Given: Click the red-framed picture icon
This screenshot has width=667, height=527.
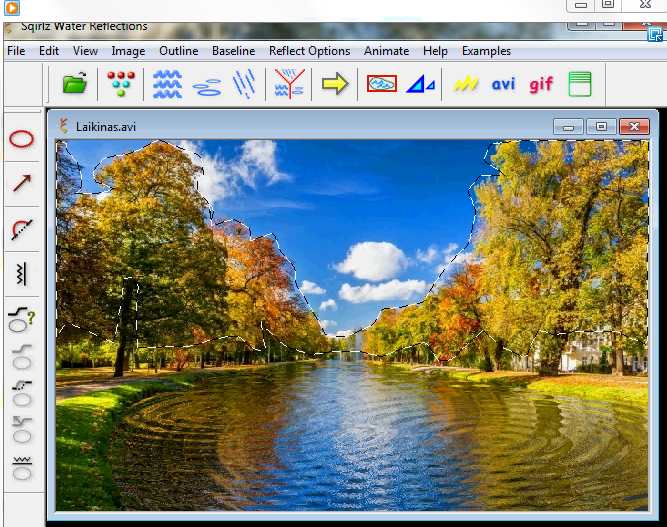Looking at the screenshot, I should (x=381, y=84).
